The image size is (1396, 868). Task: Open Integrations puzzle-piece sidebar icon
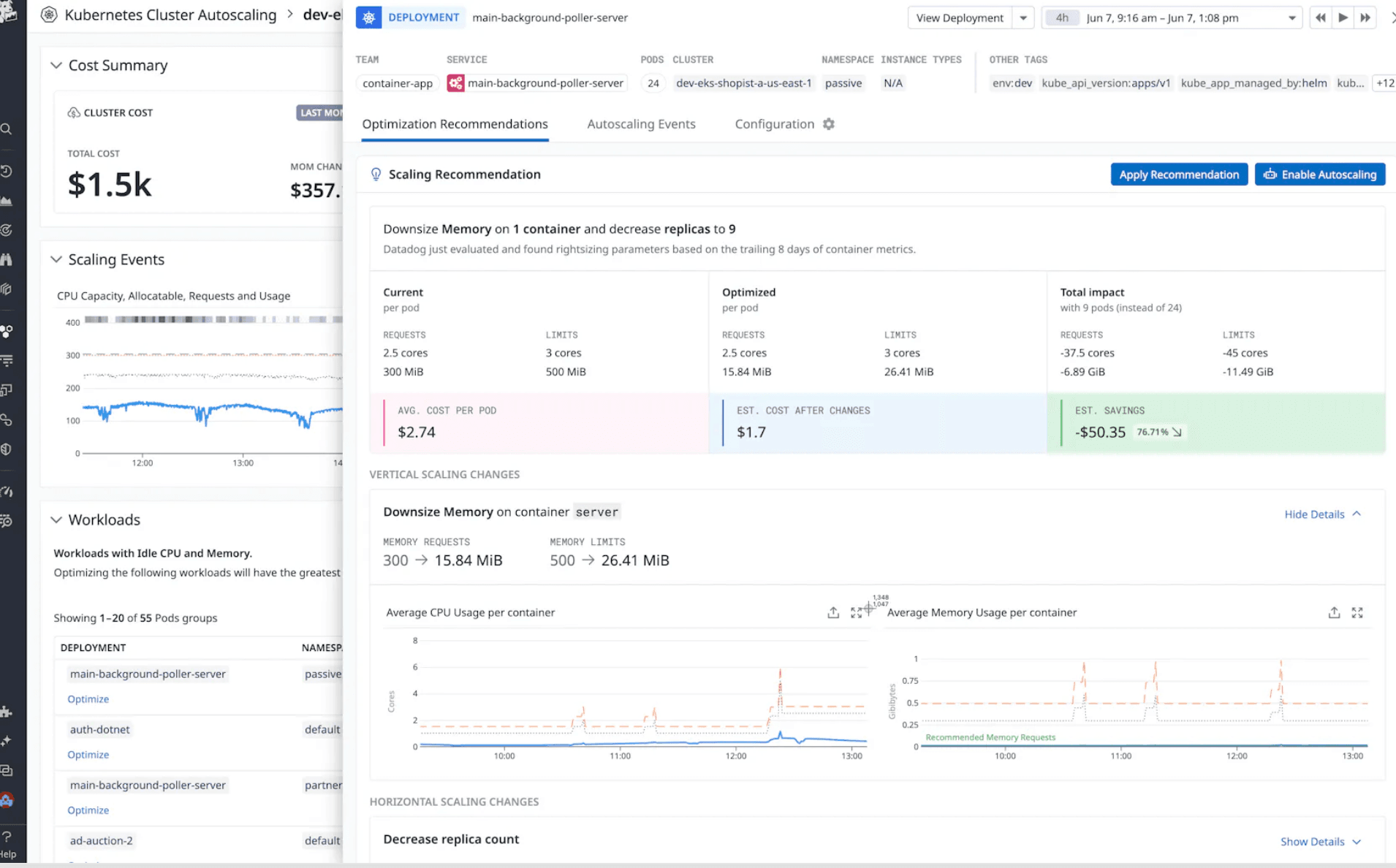[7, 712]
